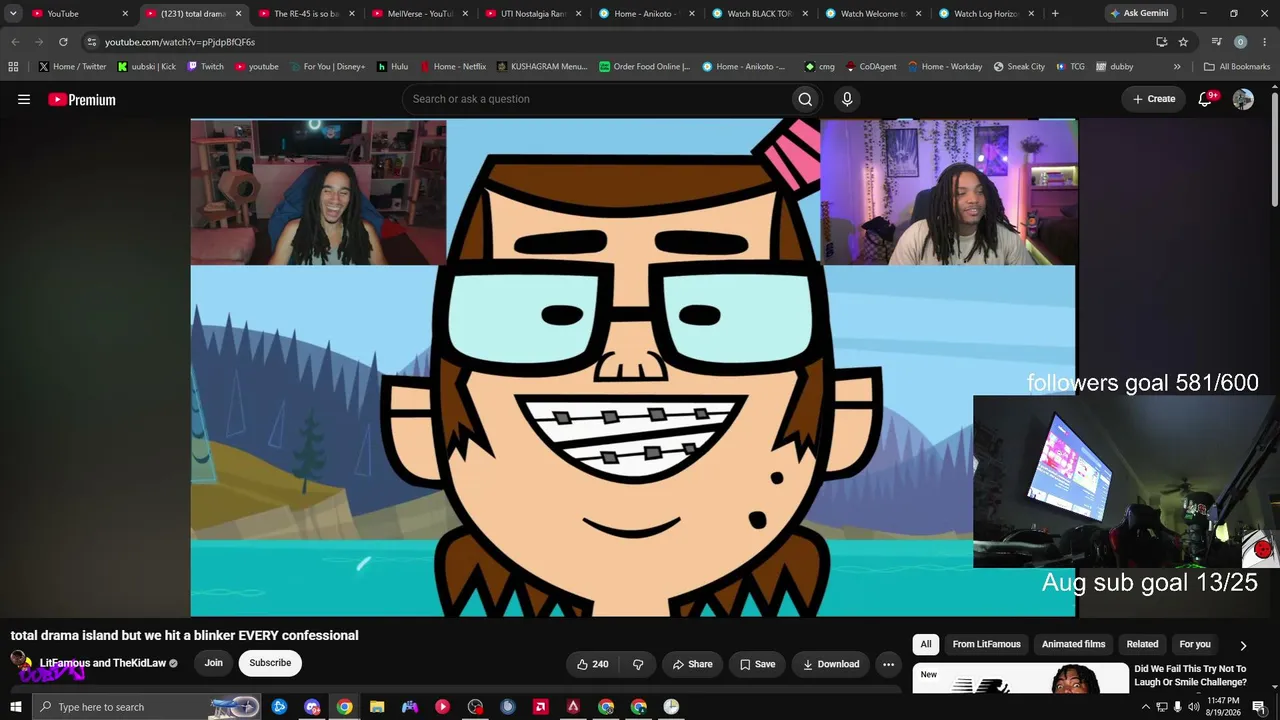Image resolution: width=1280 pixels, height=720 pixels.
Task: Open LitFamous and TheKidLaw channel link
Action: (103, 663)
